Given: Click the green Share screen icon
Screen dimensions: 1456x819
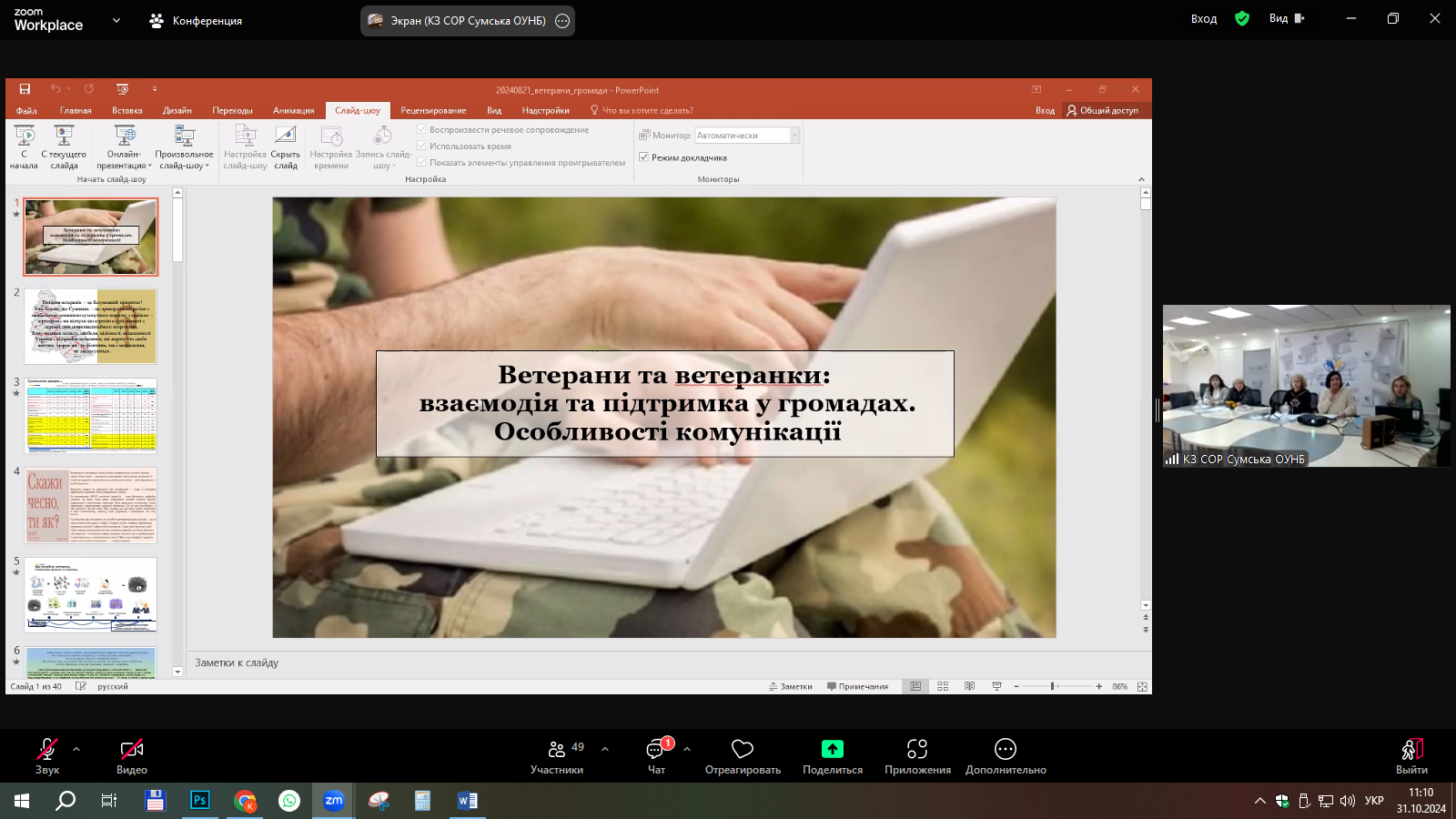Looking at the screenshot, I should tap(832, 749).
